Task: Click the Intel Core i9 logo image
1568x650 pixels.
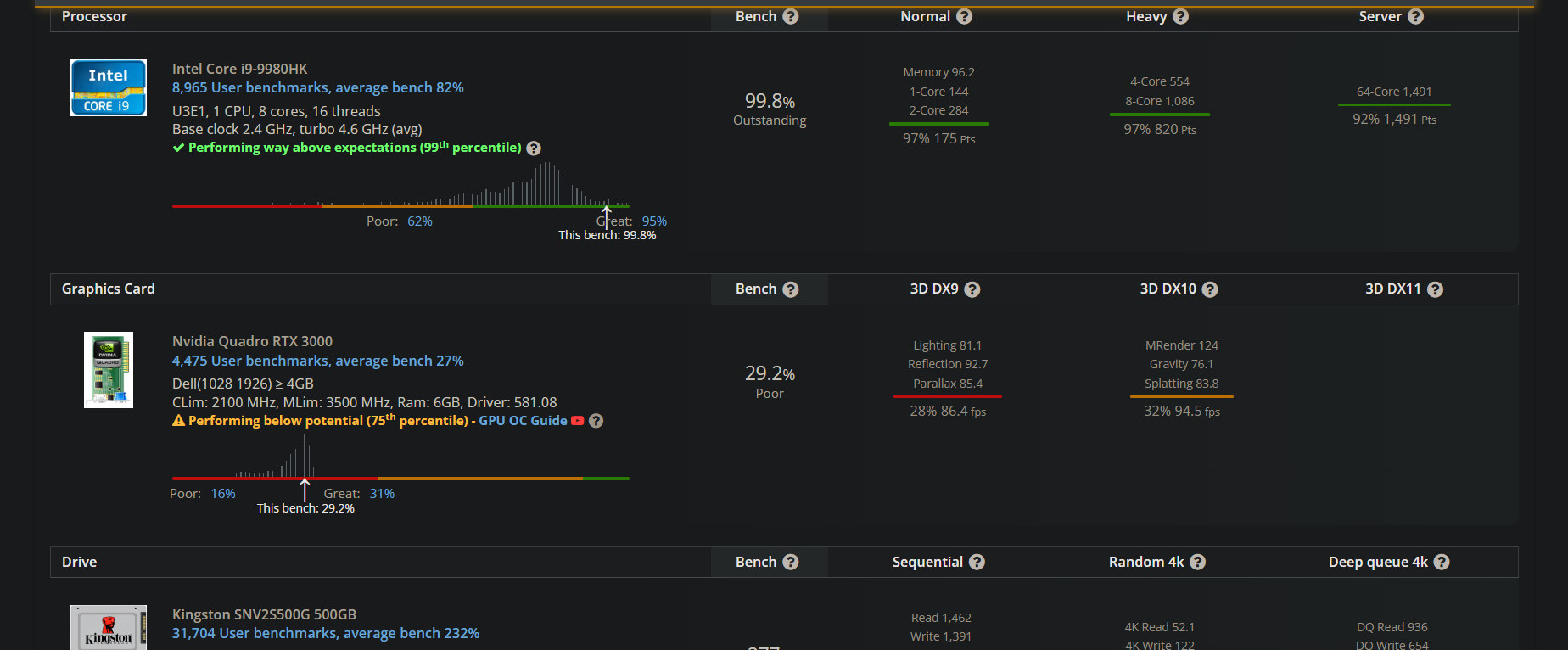Action: 109,87
